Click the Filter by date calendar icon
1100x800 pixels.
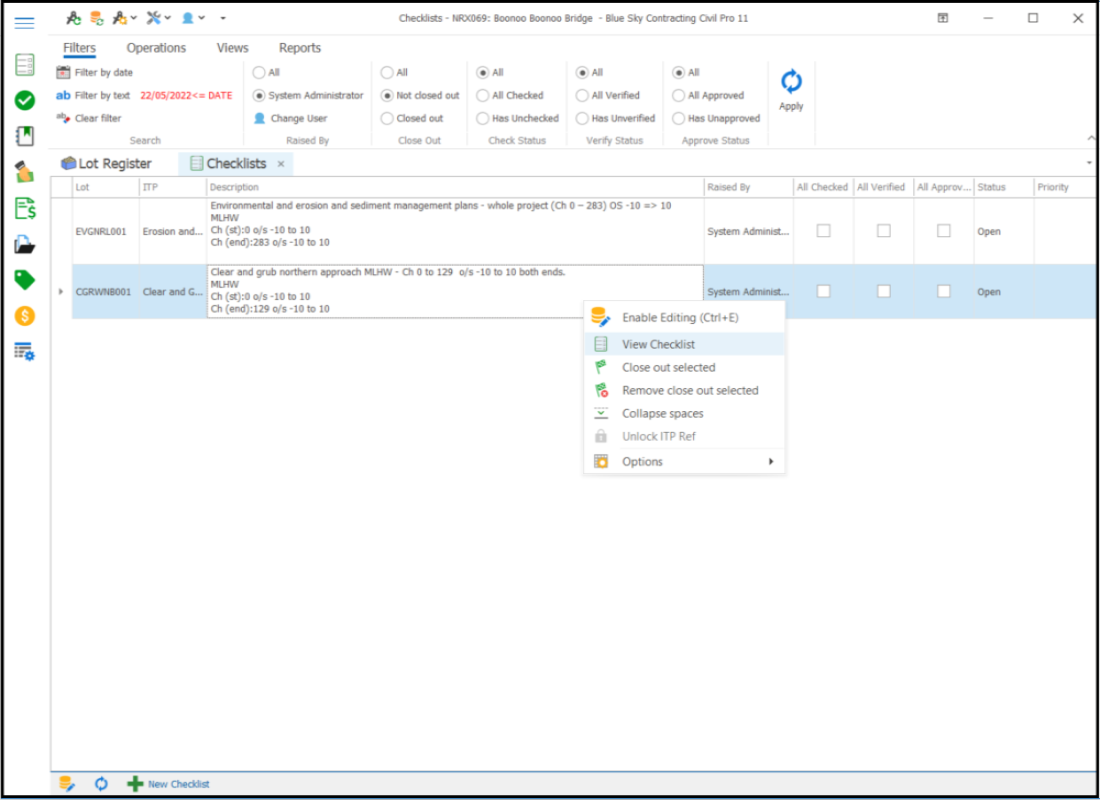pyautogui.click(x=63, y=72)
